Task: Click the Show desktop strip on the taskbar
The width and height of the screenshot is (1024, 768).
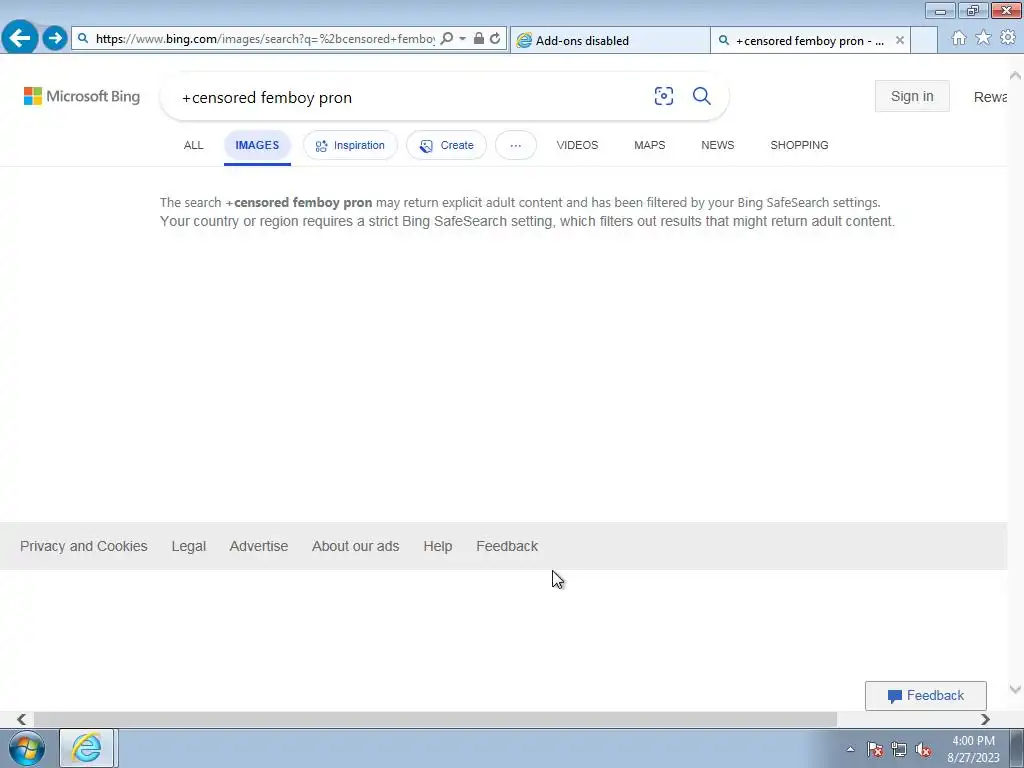Action: [x=1017, y=748]
